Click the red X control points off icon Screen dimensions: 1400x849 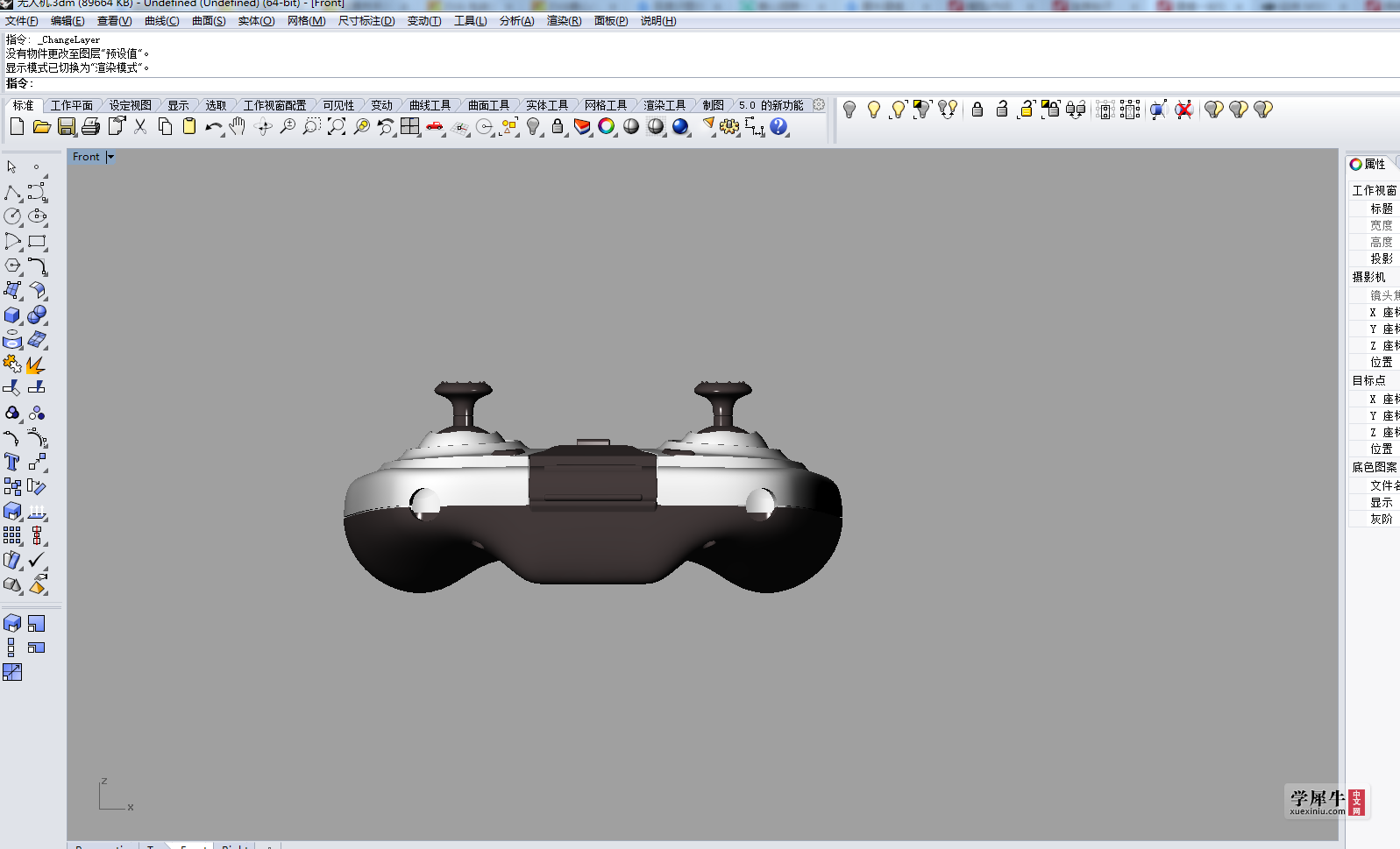(x=1183, y=110)
